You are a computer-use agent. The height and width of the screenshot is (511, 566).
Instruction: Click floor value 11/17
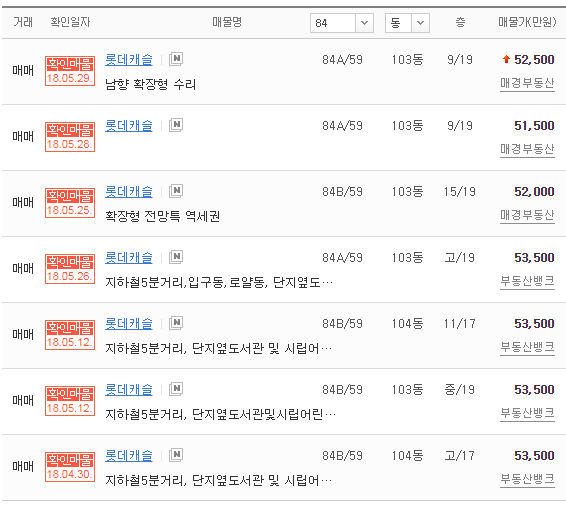(460, 324)
